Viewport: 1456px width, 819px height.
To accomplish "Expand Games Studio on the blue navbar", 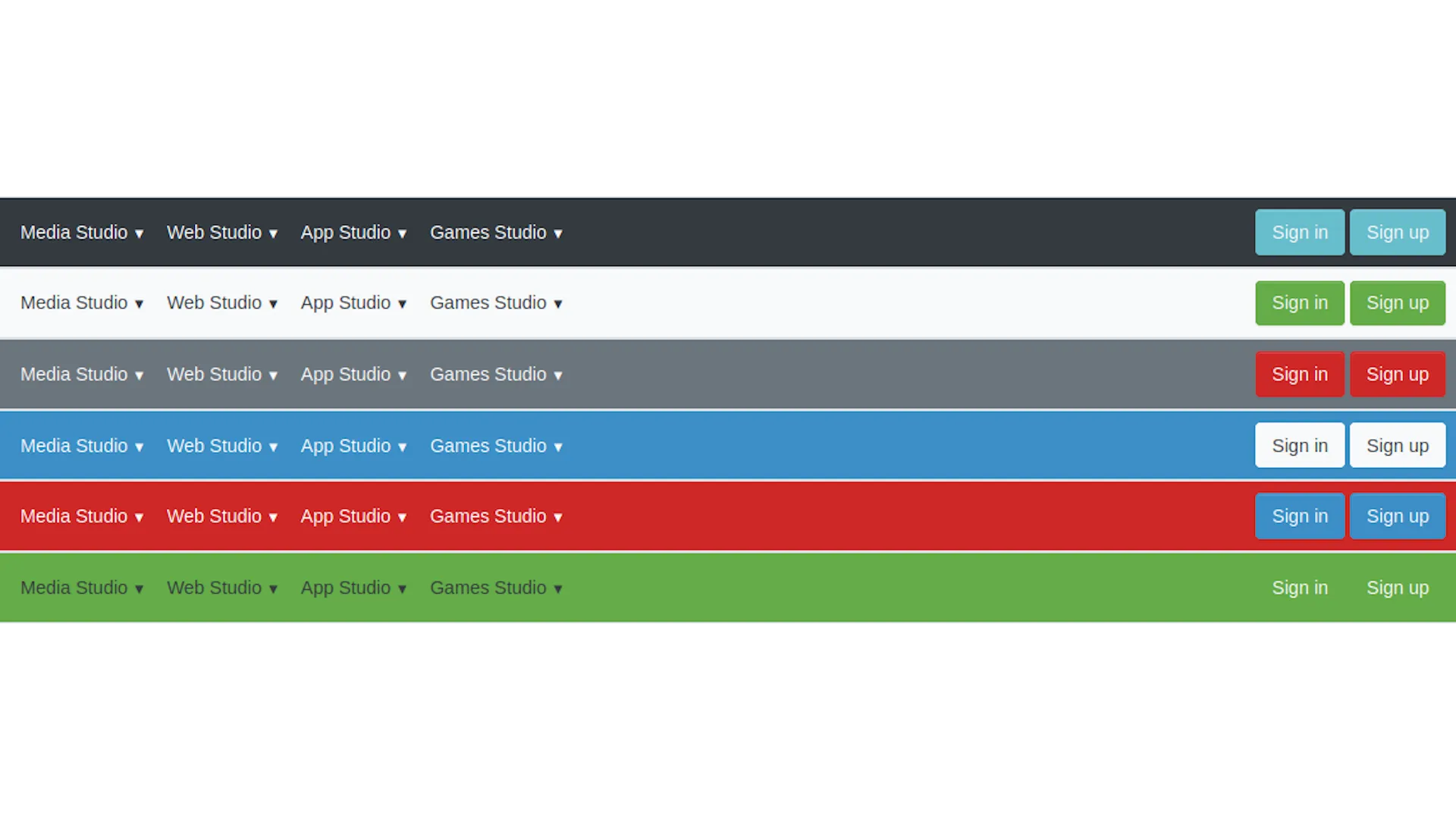I will 495,444.
